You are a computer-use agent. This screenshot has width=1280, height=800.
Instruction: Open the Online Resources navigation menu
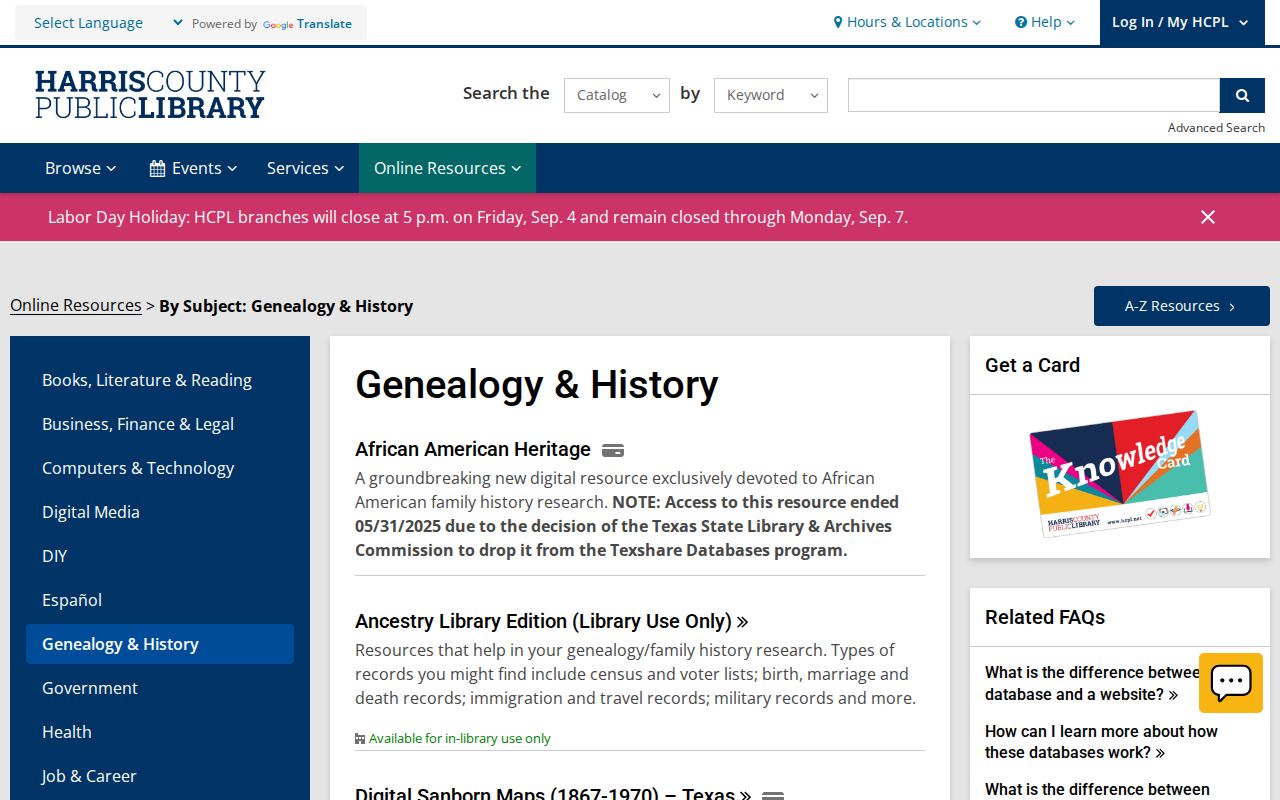[447, 168]
